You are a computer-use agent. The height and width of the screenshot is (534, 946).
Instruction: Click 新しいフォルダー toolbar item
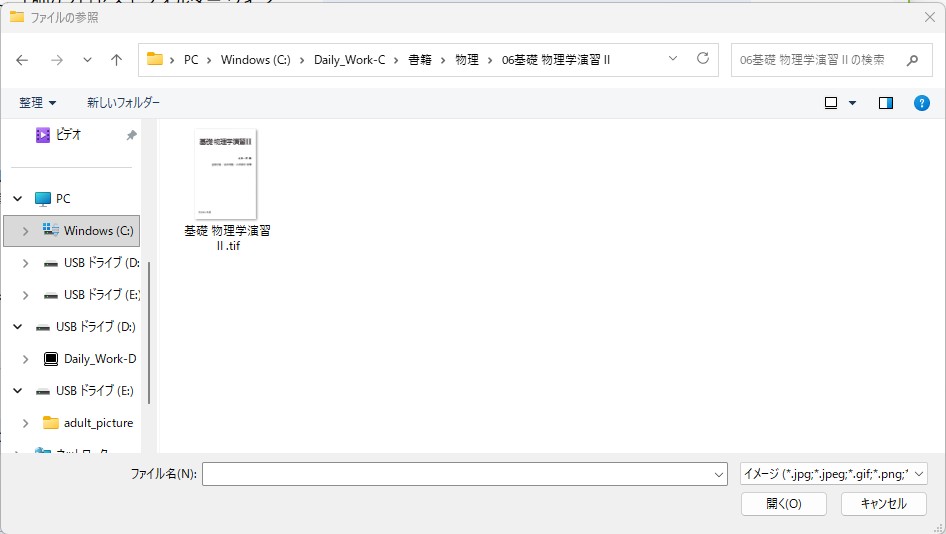pos(123,103)
